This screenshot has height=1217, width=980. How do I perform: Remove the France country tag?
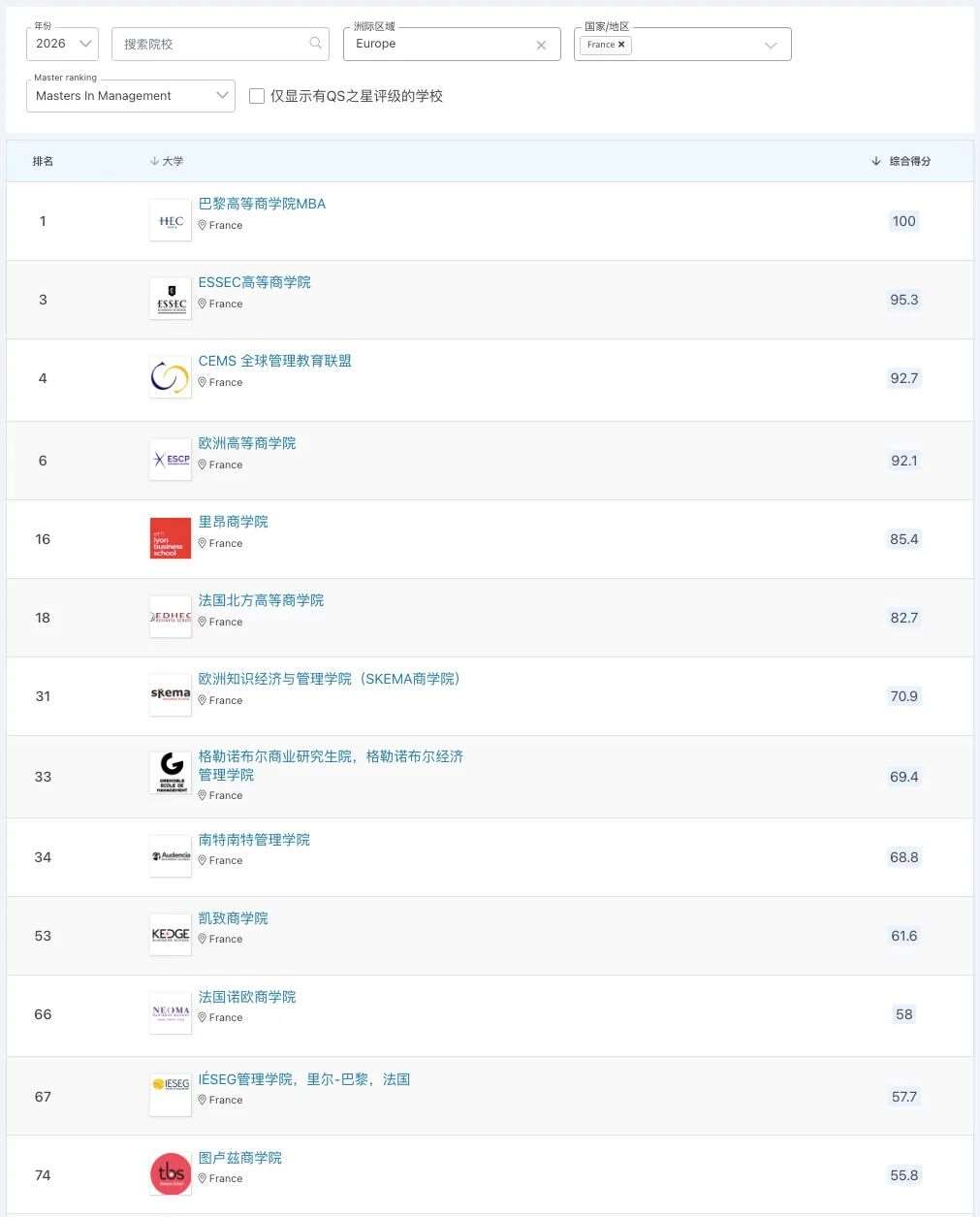621,45
